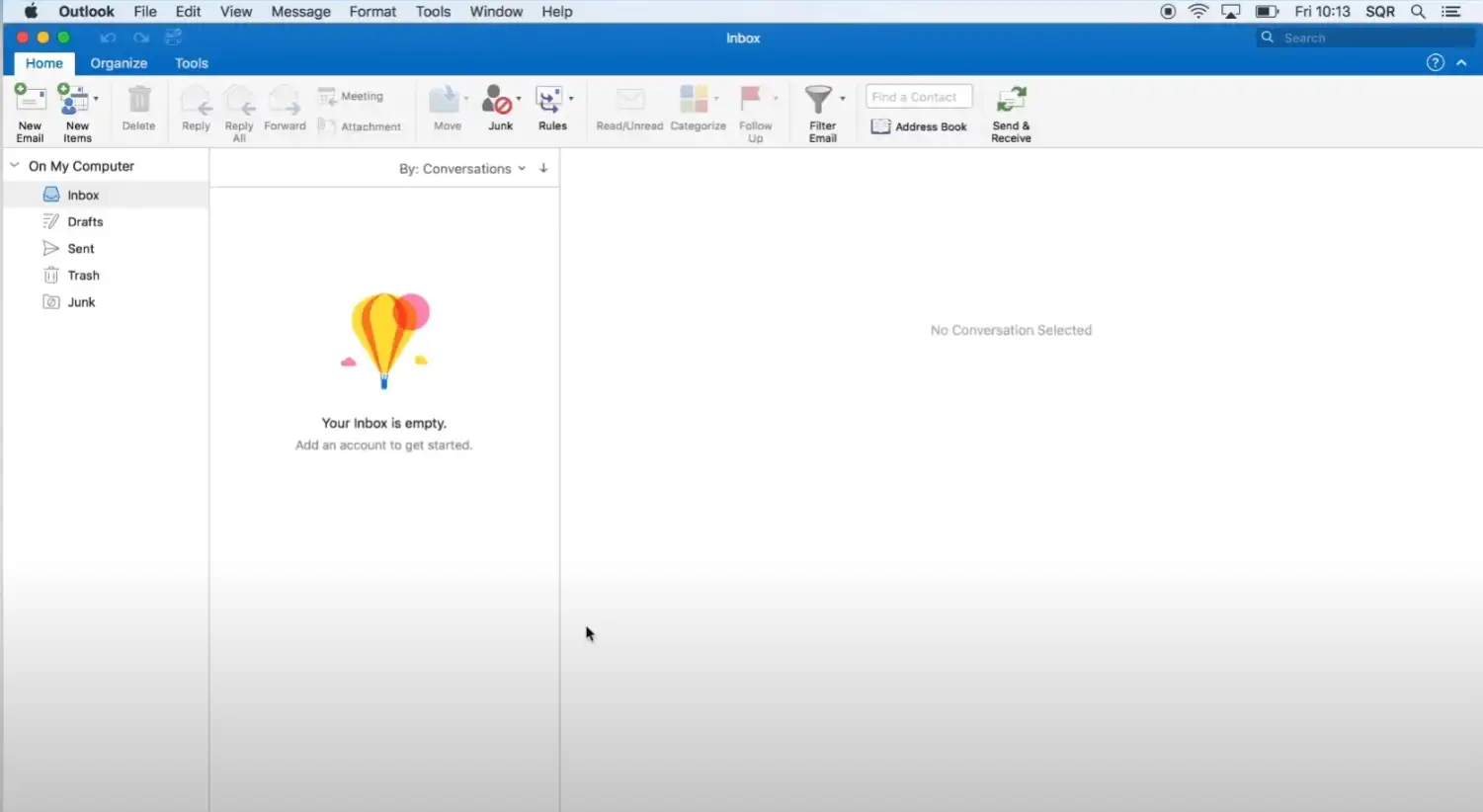Click the Find a Contact field

click(919, 97)
